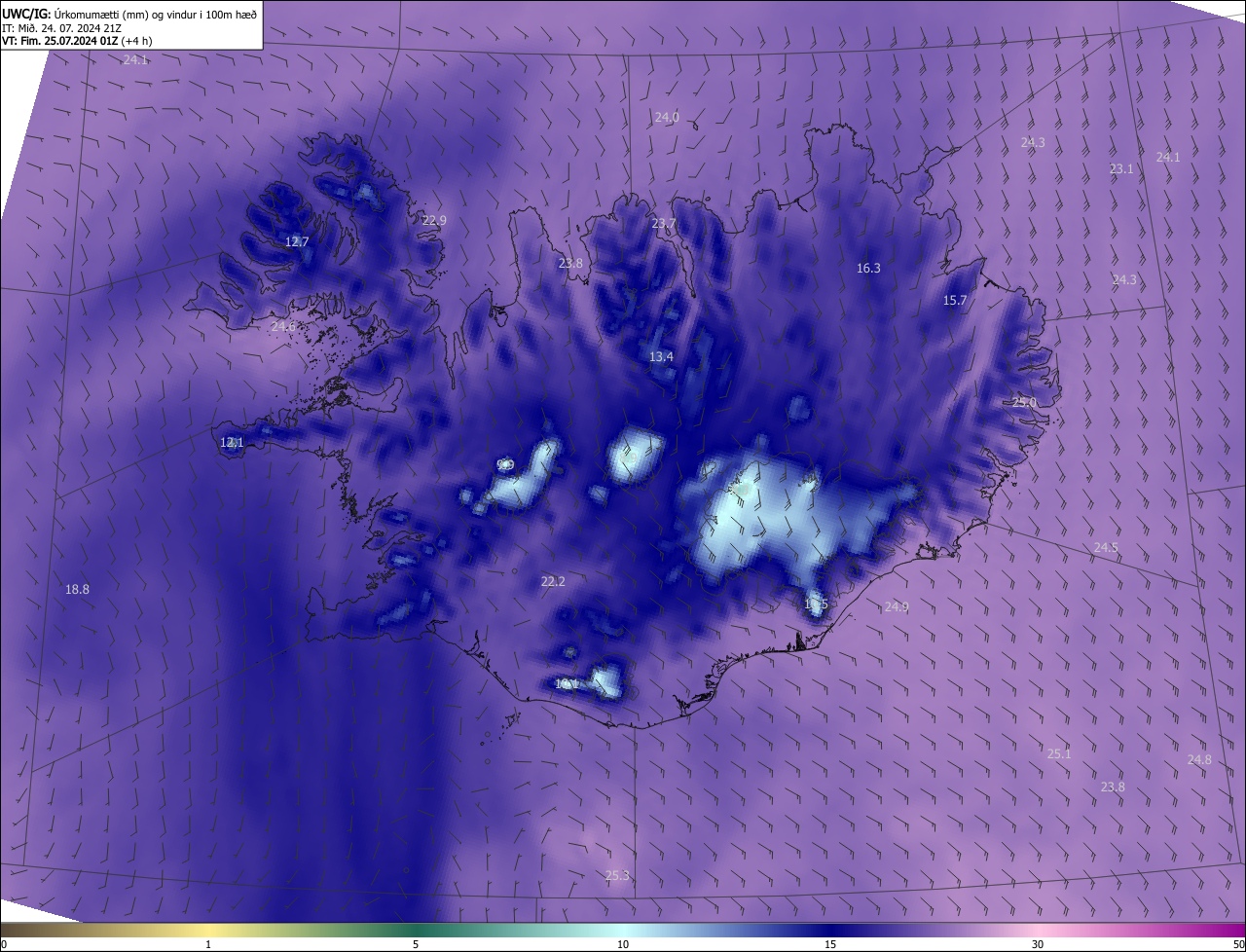Select the map value label 24.5
The width and height of the screenshot is (1246, 952).
(x=1106, y=547)
